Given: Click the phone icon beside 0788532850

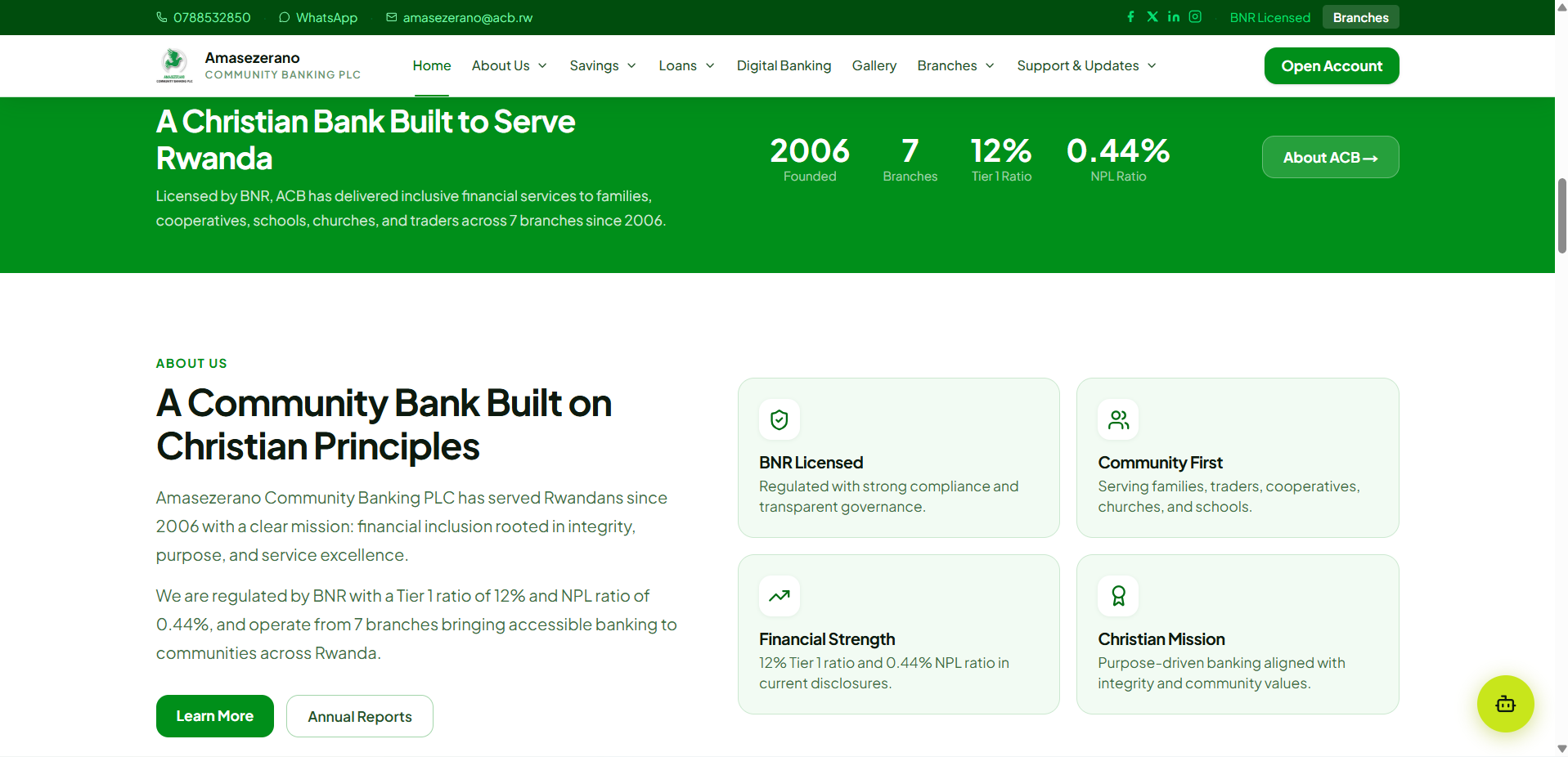Looking at the screenshot, I should pos(162,17).
